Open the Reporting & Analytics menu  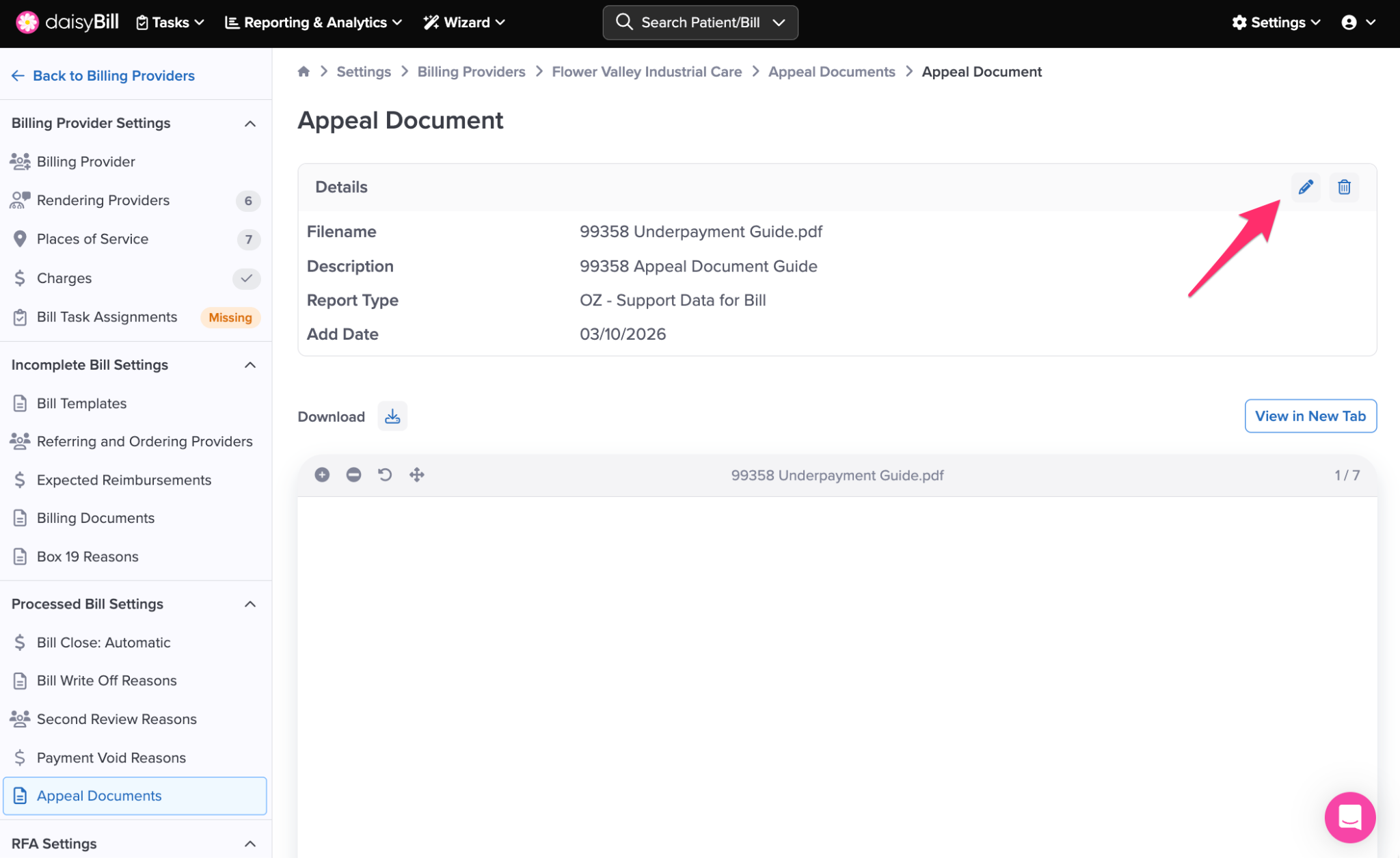(314, 23)
